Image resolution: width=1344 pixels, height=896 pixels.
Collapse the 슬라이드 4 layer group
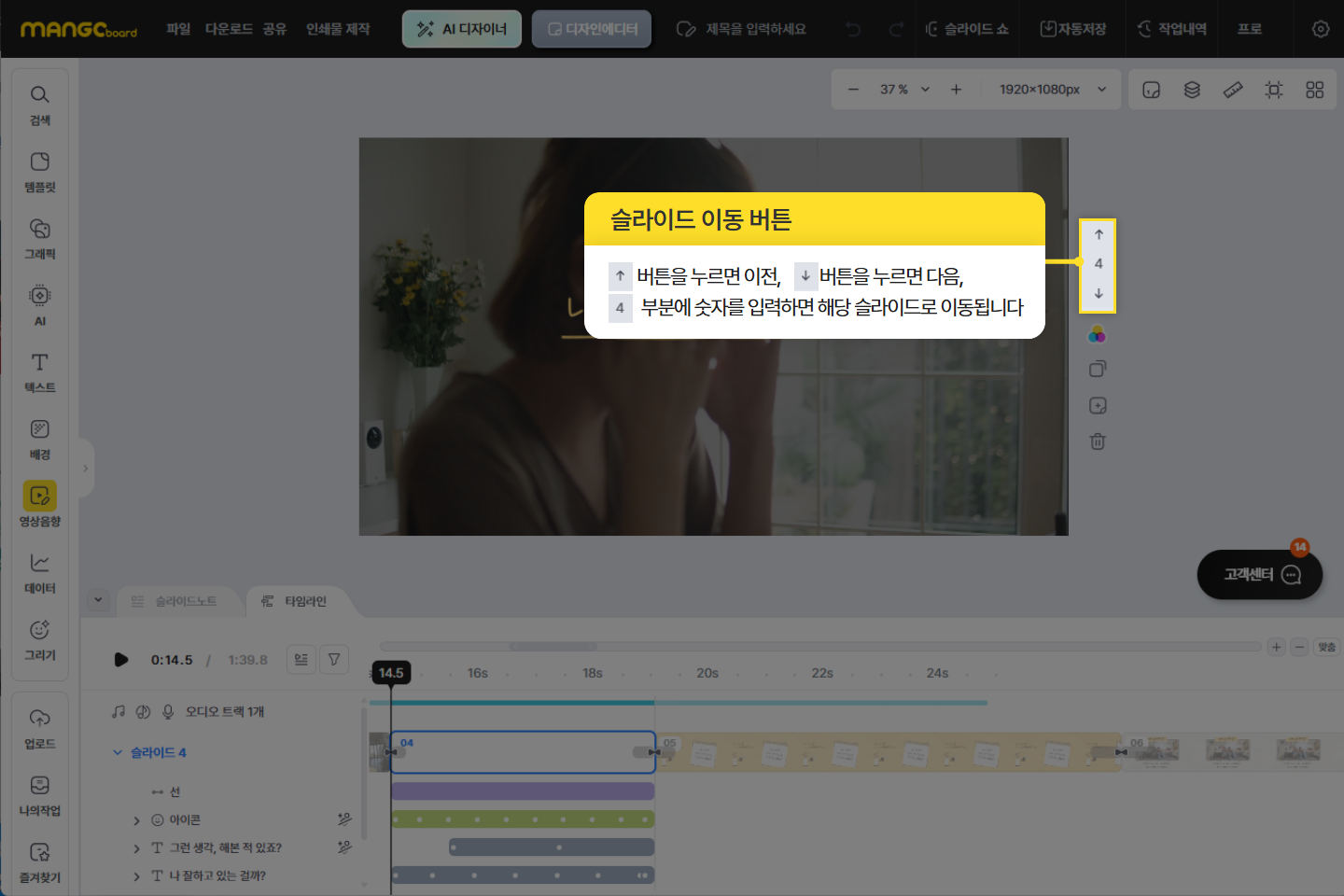[118, 752]
